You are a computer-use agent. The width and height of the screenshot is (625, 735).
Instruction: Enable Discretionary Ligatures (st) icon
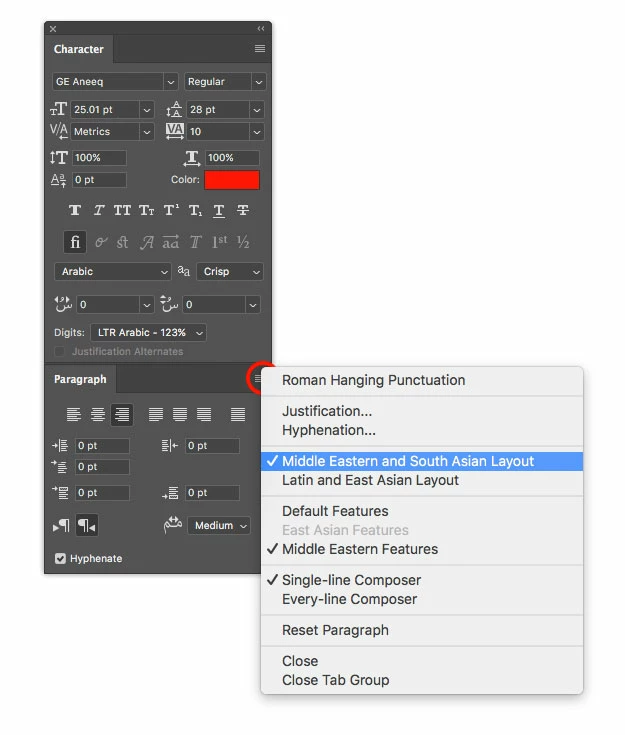[x=122, y=242]
